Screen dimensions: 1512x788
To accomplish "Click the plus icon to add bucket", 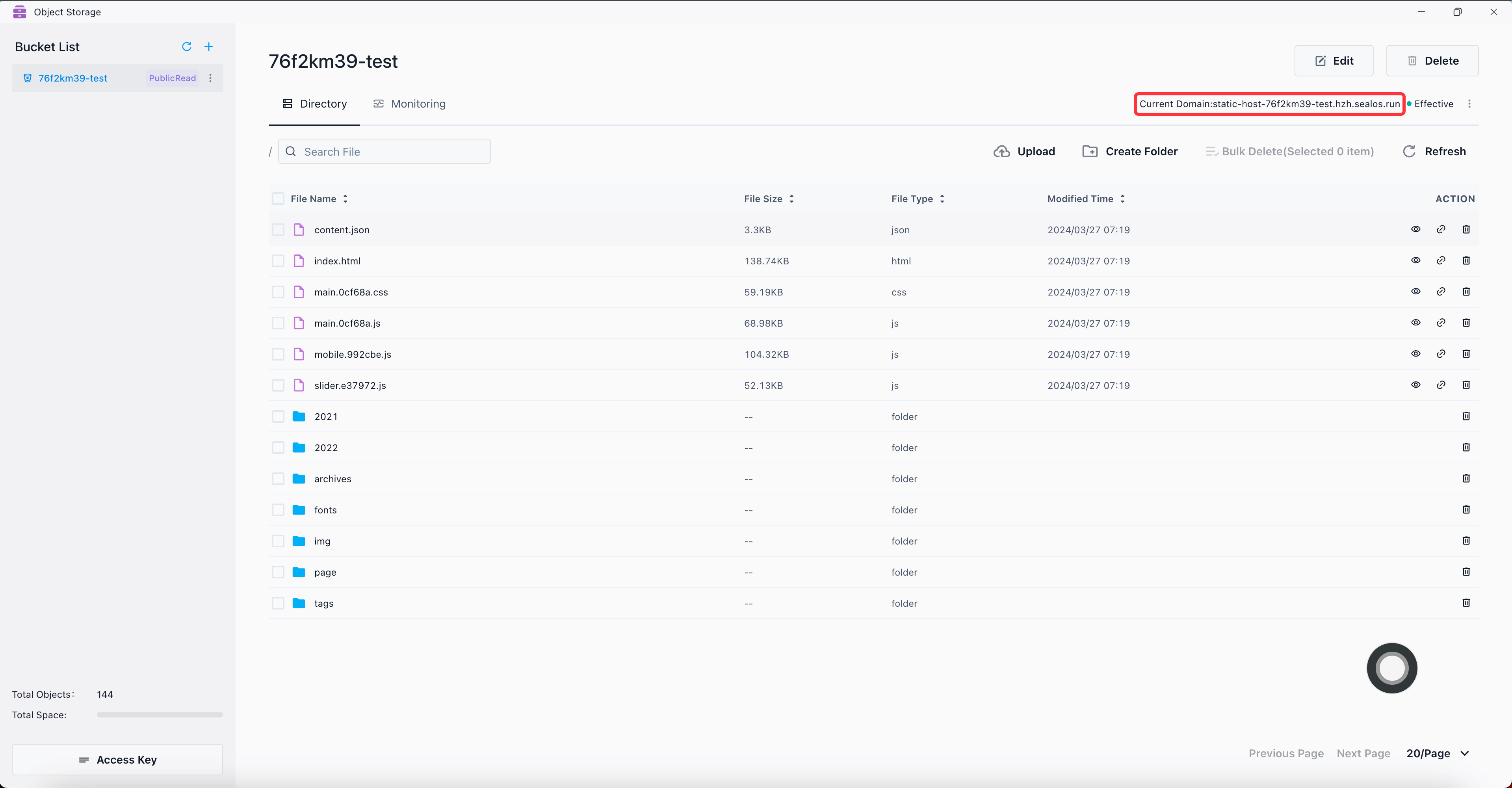I will [x=209, y=46].
